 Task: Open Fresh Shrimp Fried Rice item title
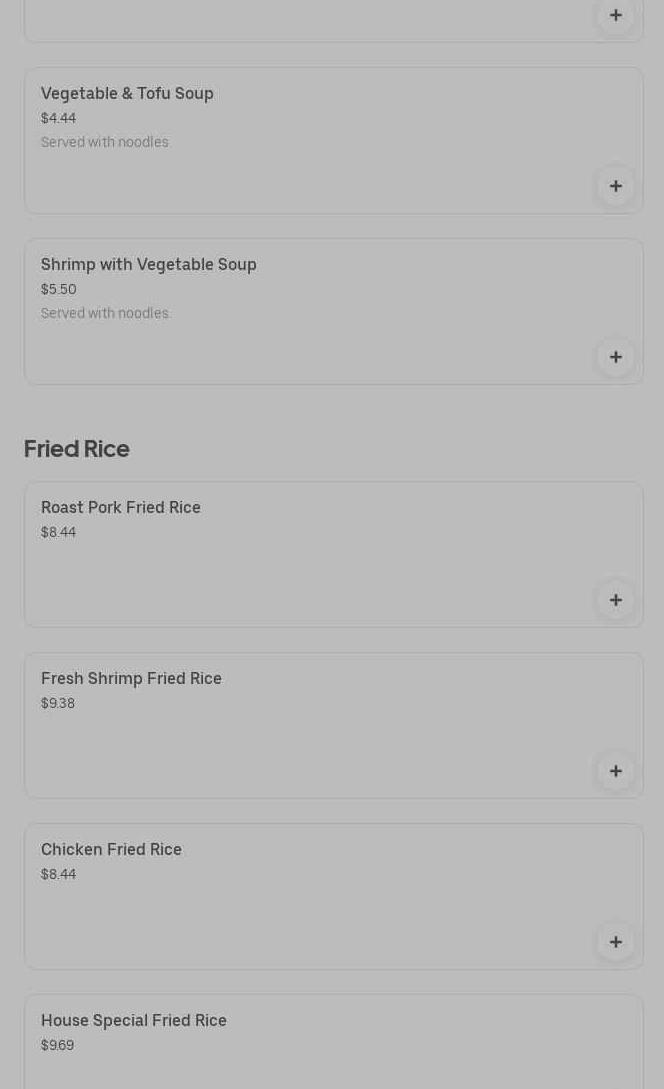click(131, 678)
